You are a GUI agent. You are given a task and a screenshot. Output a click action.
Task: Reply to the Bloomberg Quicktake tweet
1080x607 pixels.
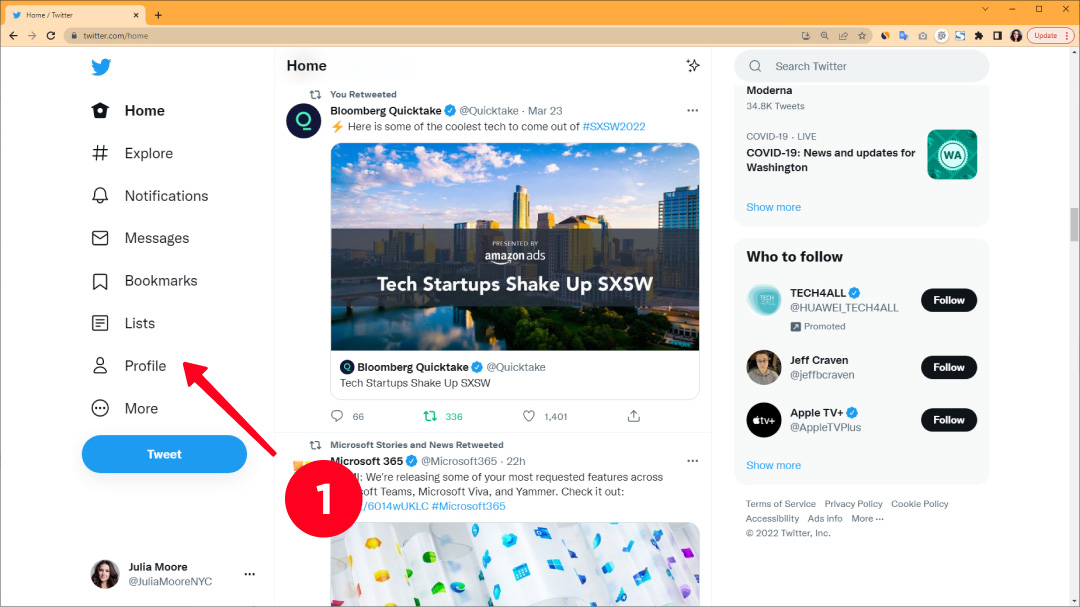[x=337, y=416]
